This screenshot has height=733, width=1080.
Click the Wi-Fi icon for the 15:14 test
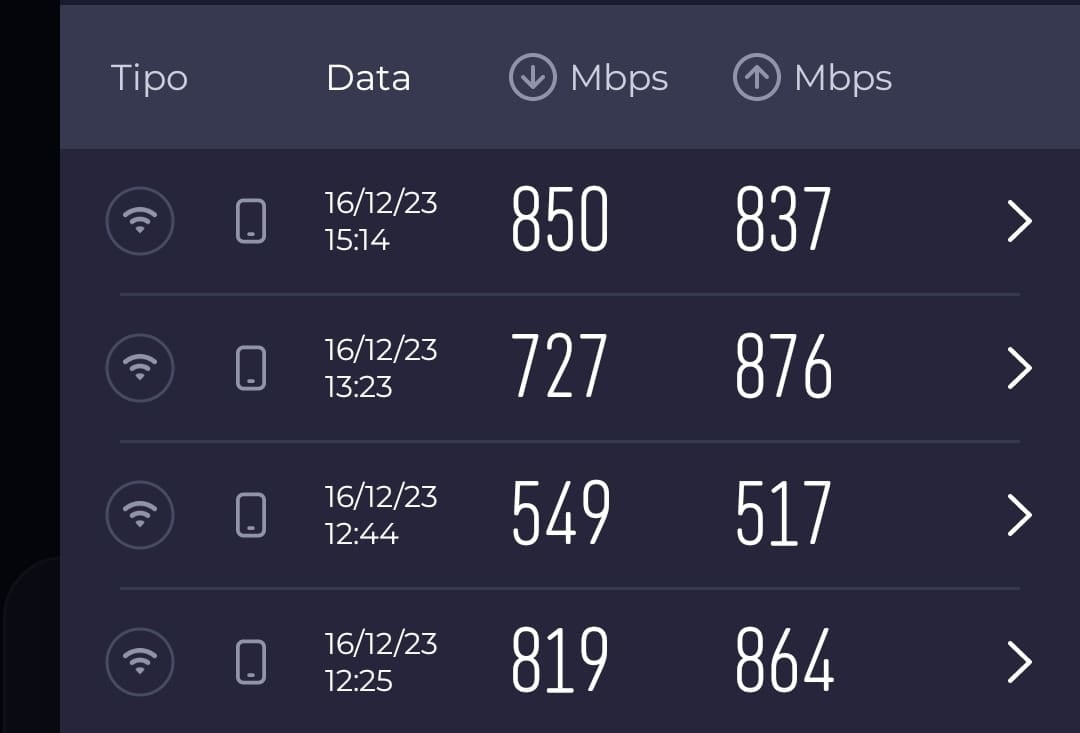(x=140, y=221)
